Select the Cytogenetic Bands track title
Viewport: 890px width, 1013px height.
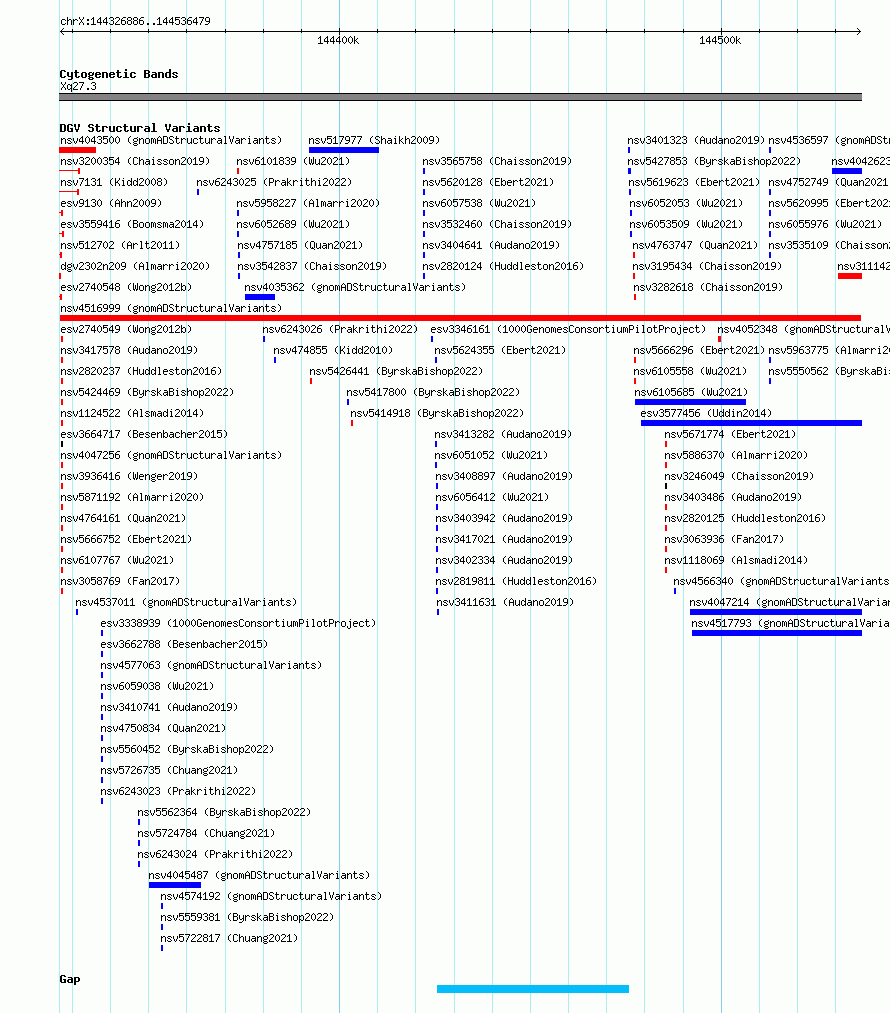pyautogui.click(x=119, y=74)
